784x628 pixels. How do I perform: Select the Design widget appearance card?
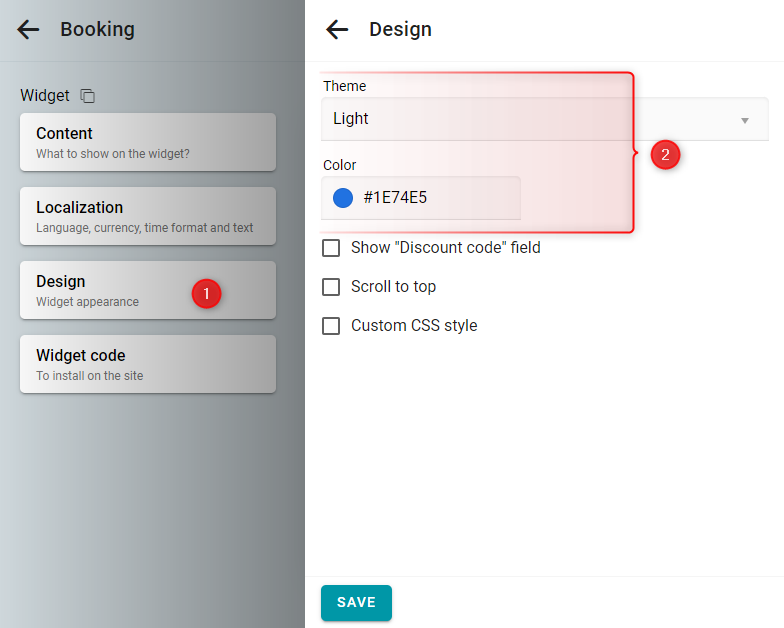(x=148, y=290)
